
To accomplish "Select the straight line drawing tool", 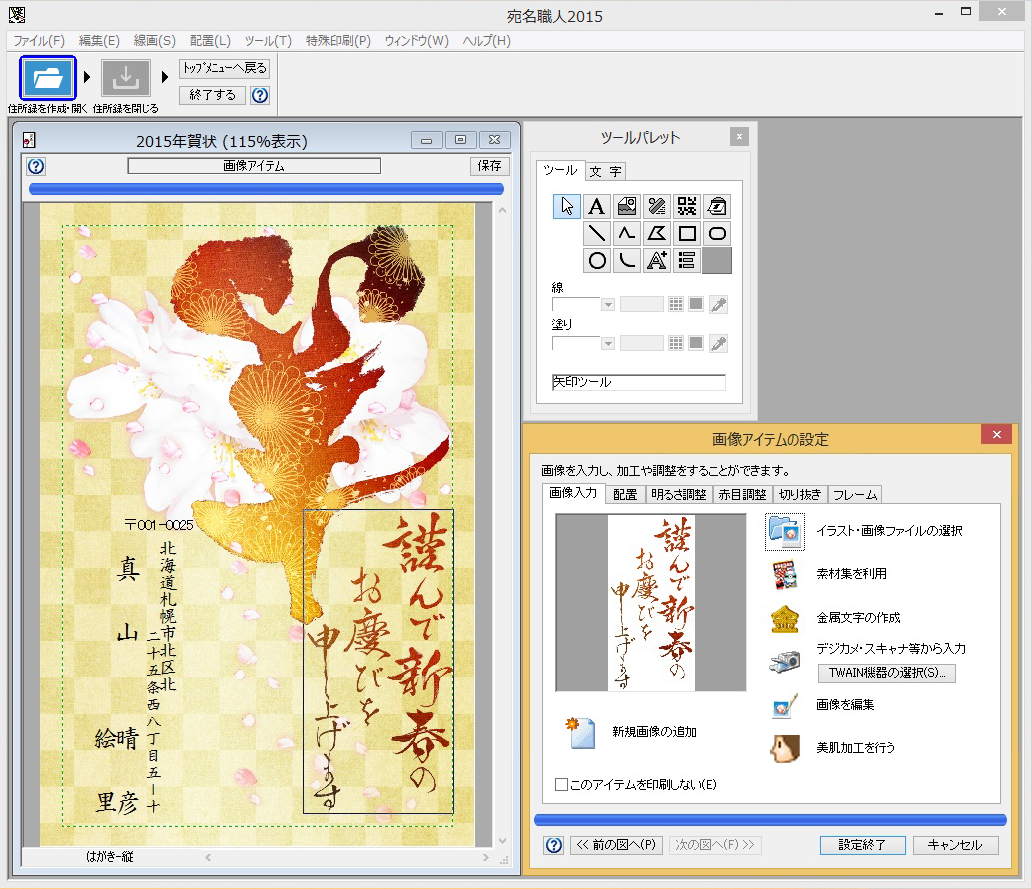I will coord(597,234).
